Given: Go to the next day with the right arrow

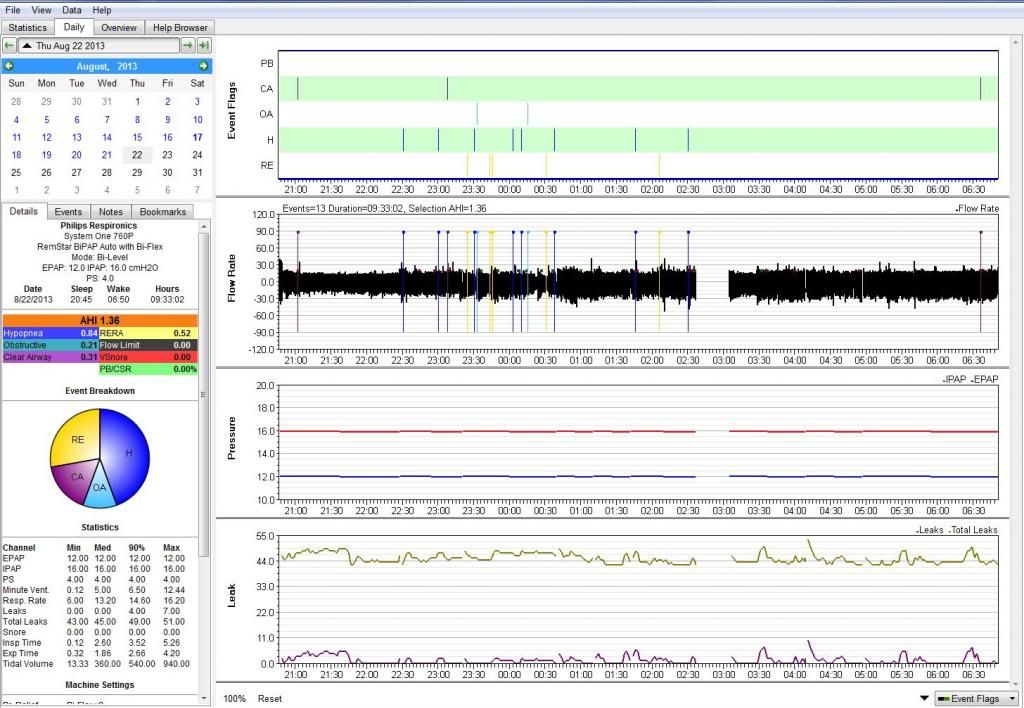Looking at the screenshot, I should (x=187, y=46).
